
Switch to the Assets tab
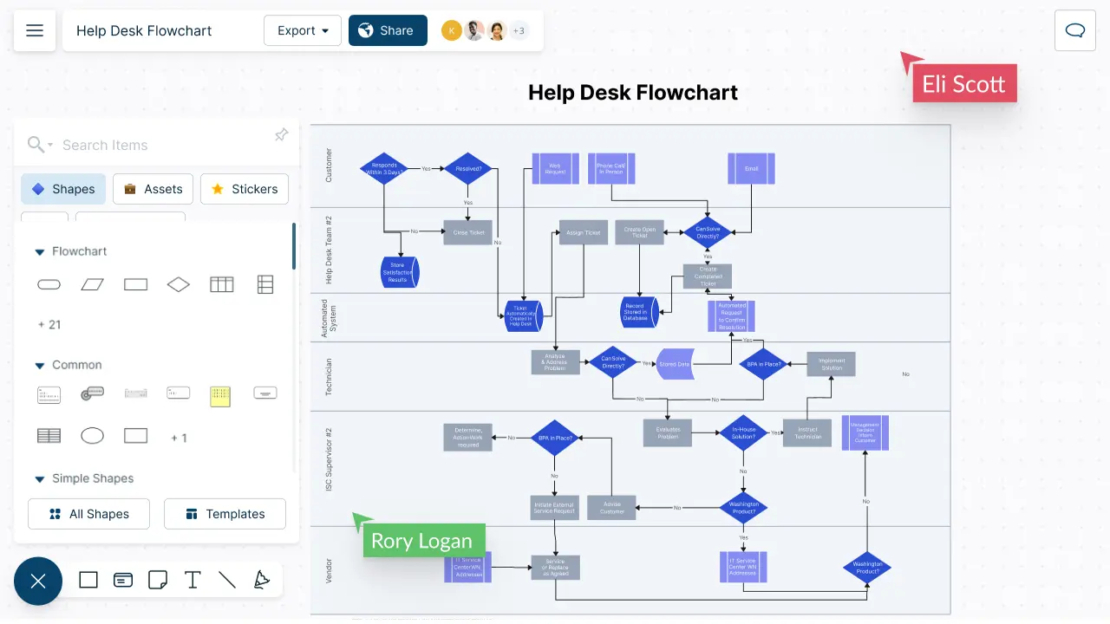click(x=152, y=188)
